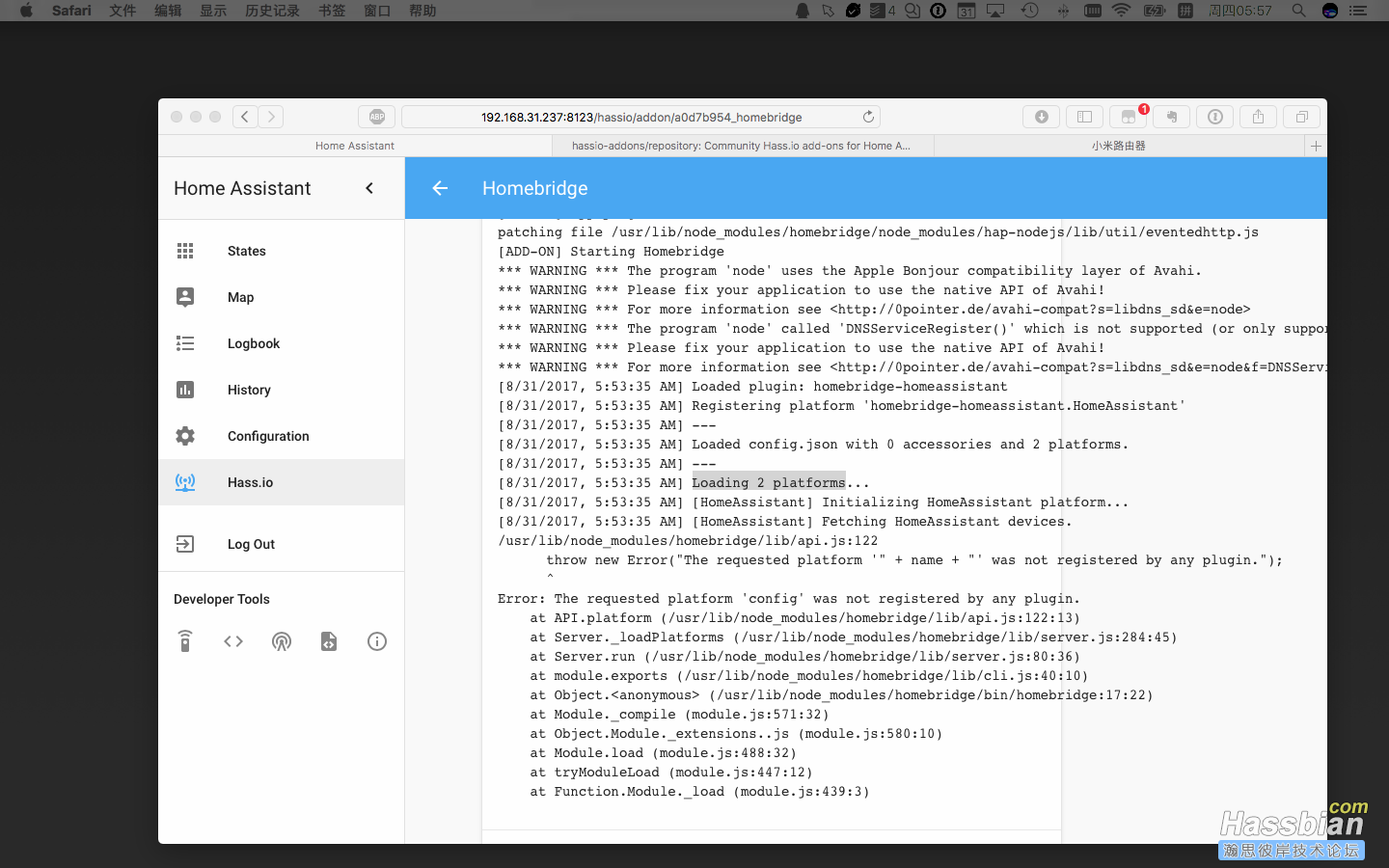
Task: Open the Events developer tool (radio tower icon)
Action: pyautogui.click(x=282, y=641)
